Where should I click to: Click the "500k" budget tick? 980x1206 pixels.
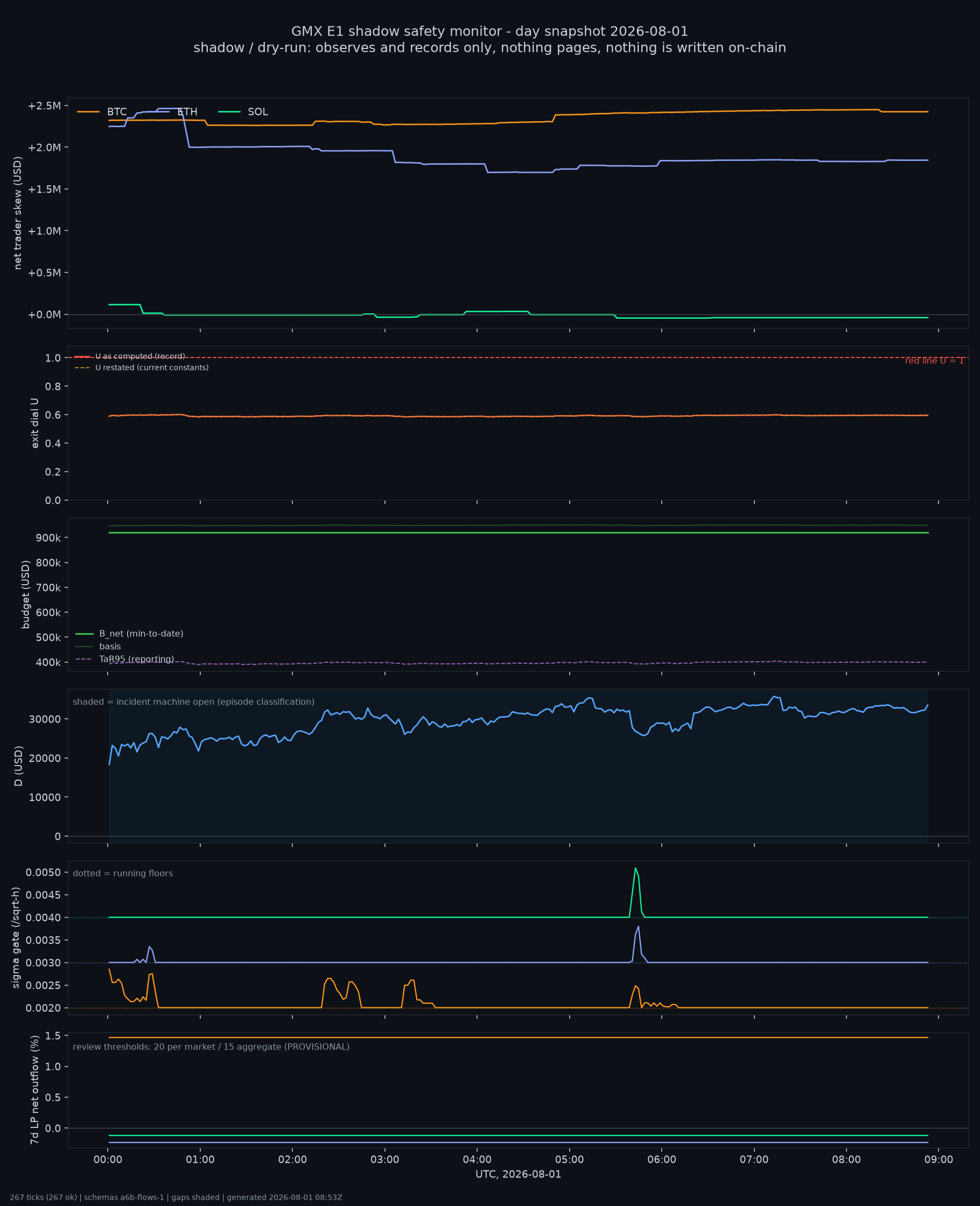[48, 637]
